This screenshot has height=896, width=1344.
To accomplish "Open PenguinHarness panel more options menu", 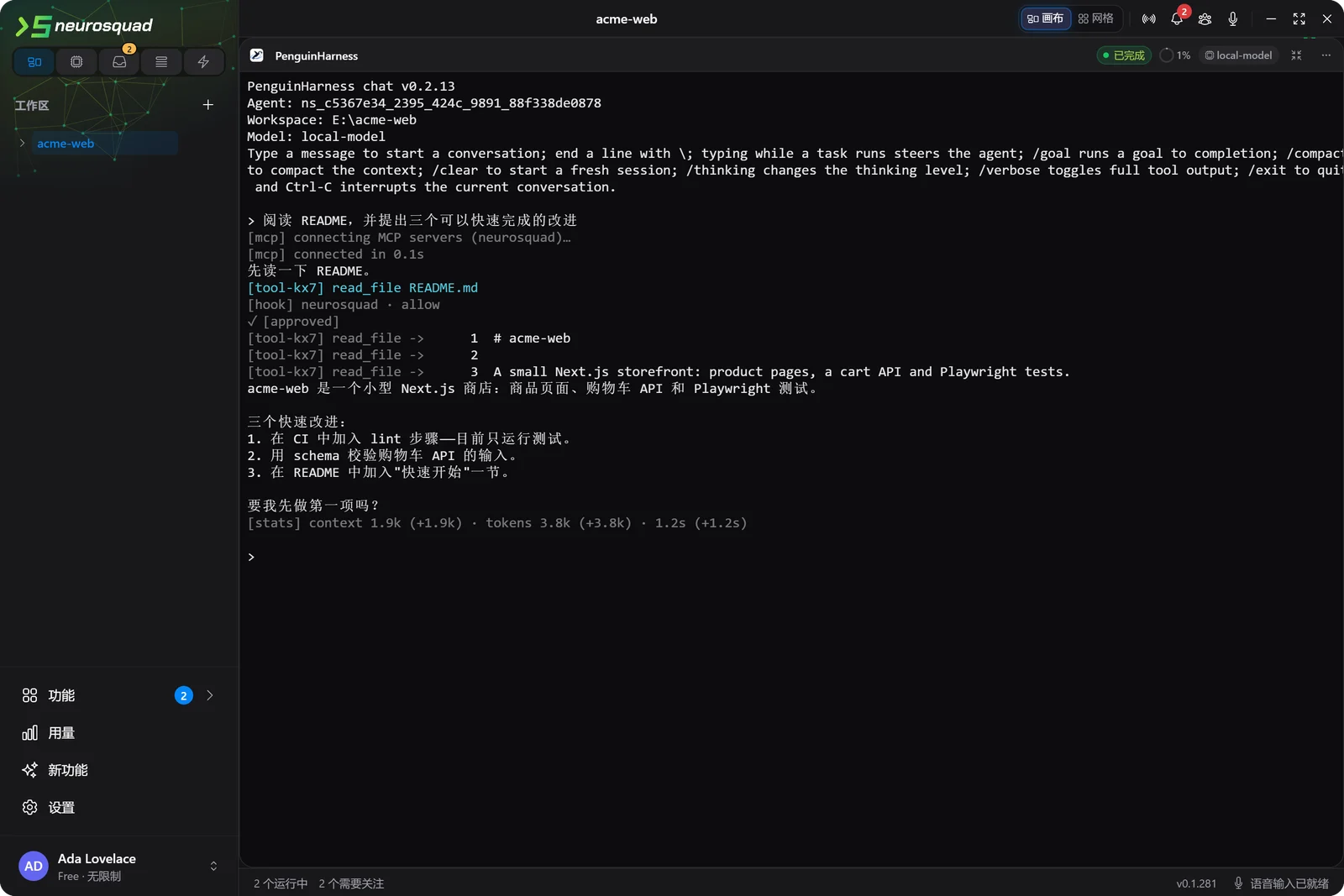I will (1326, 55).
